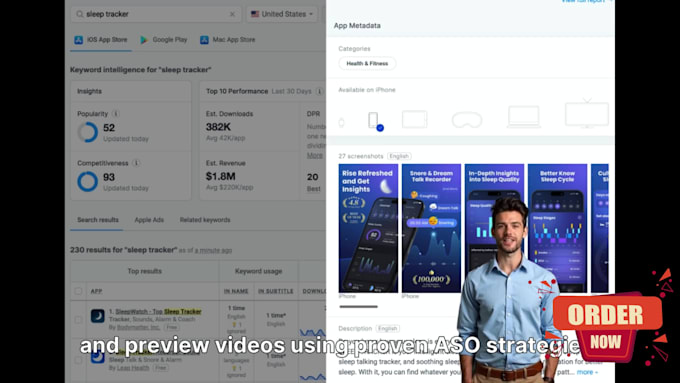
Task: Click the More link under DPR
Action: (x=314, y=155)
